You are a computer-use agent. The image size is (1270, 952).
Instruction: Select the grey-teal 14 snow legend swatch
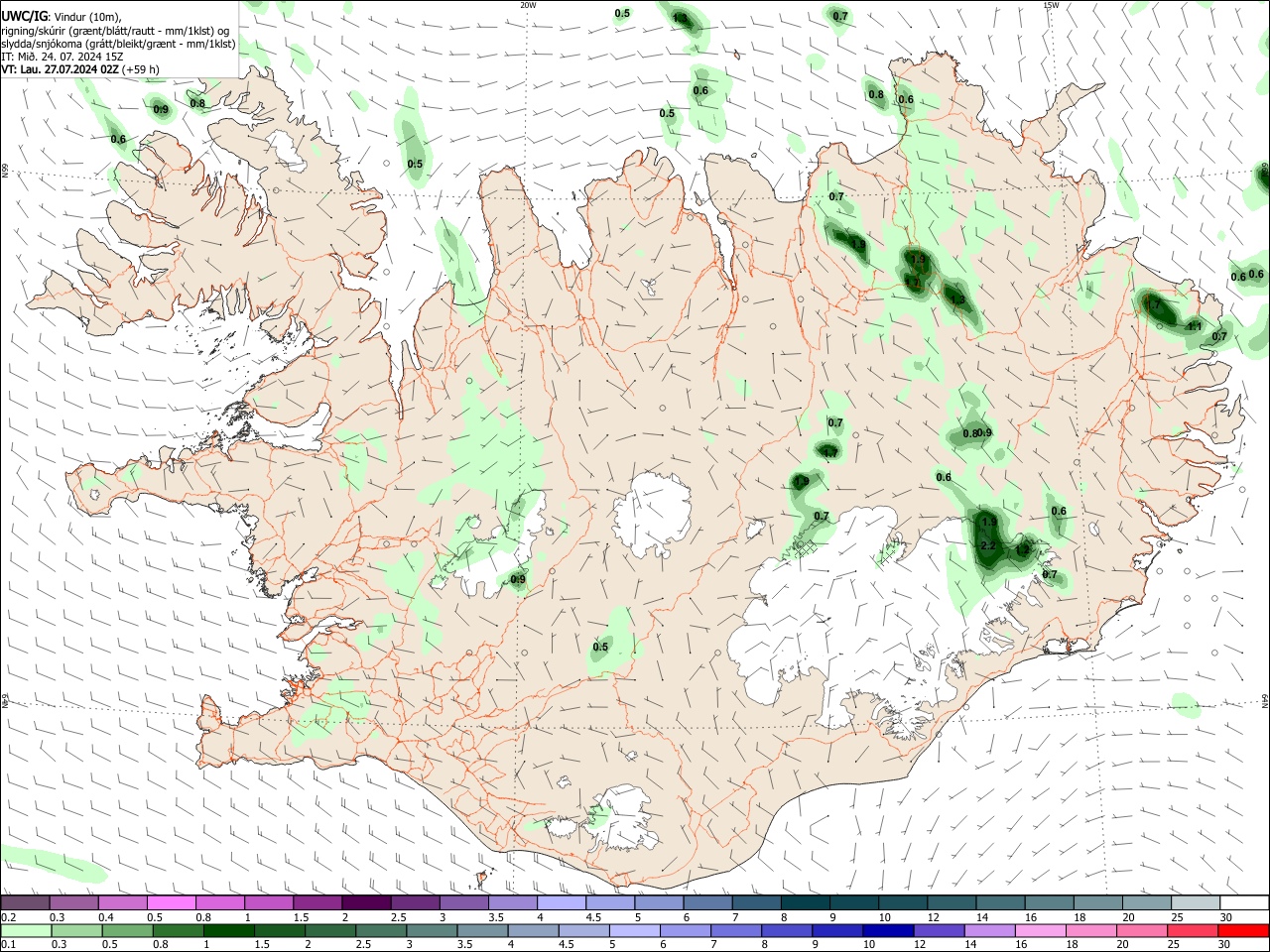tap(1000, 902)
